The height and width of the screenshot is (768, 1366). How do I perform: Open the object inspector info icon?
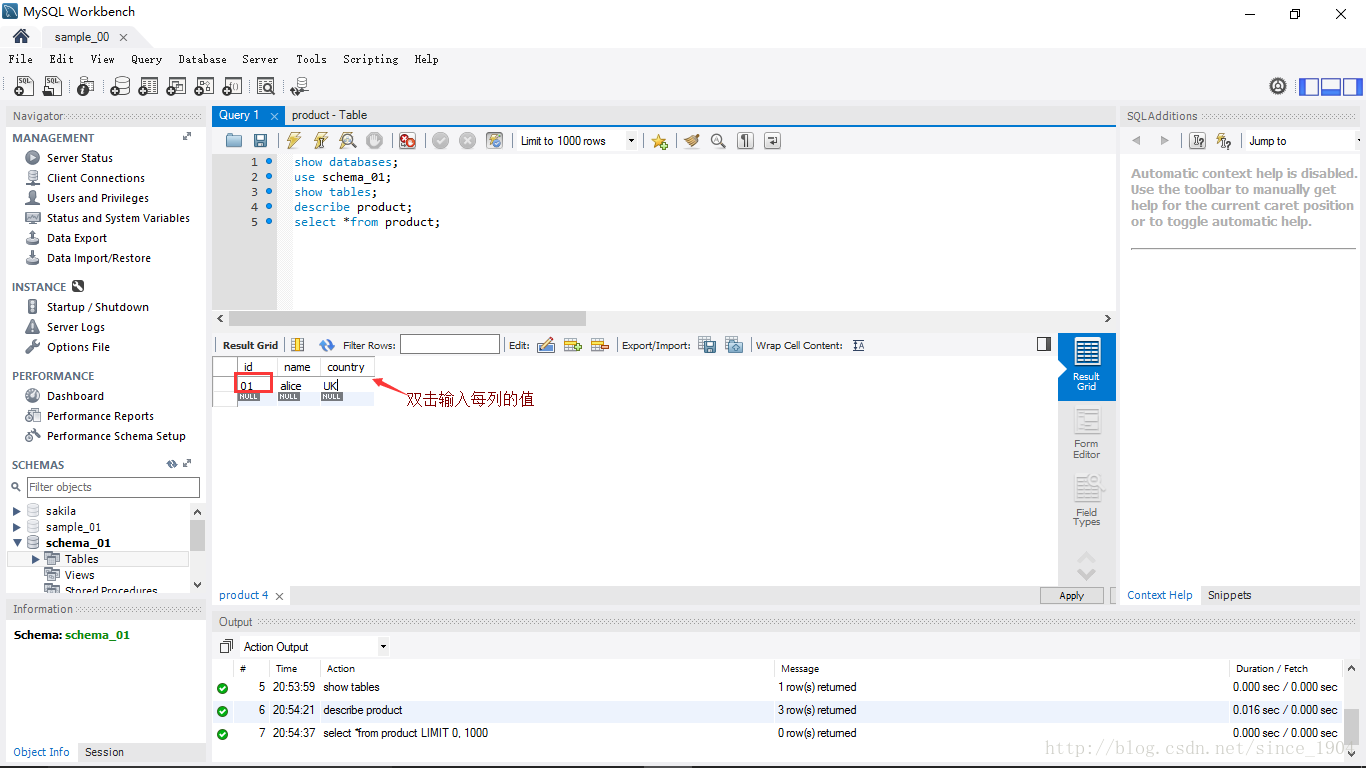pyautogui.click(x=85, y=87)
